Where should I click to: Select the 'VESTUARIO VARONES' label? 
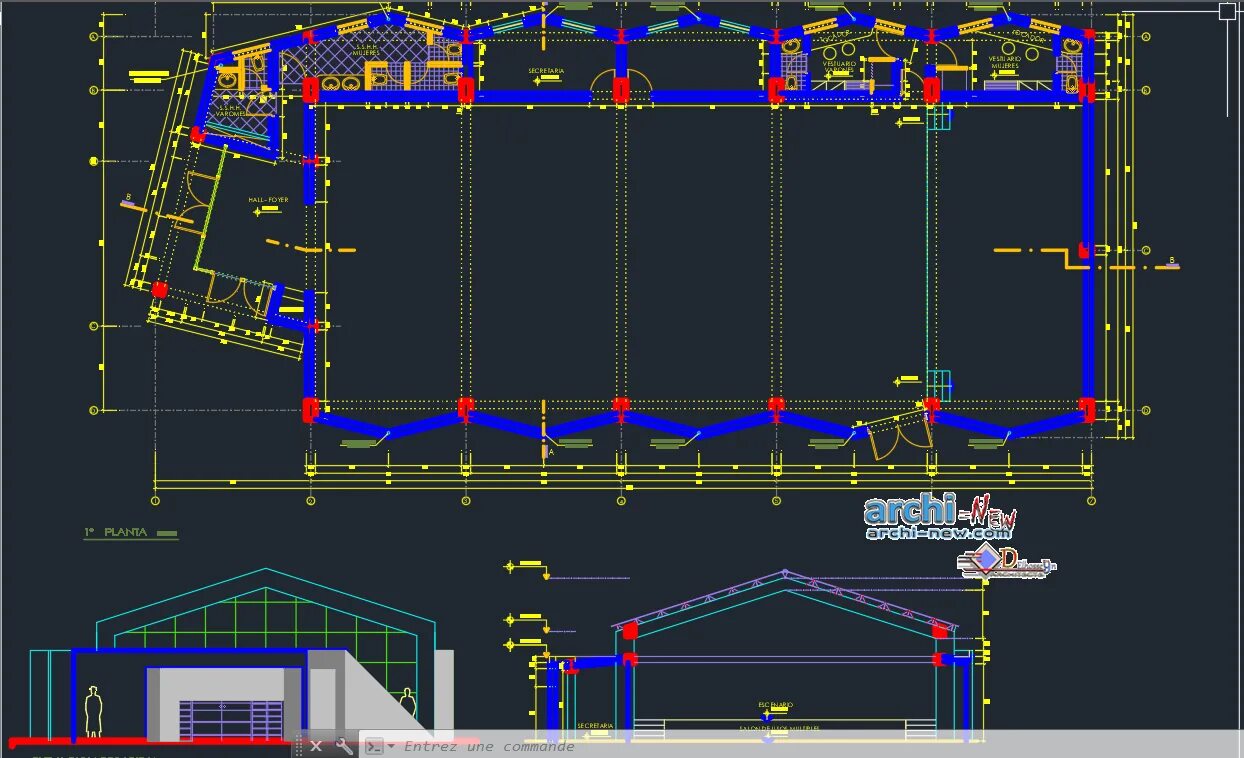click(838, 65)
